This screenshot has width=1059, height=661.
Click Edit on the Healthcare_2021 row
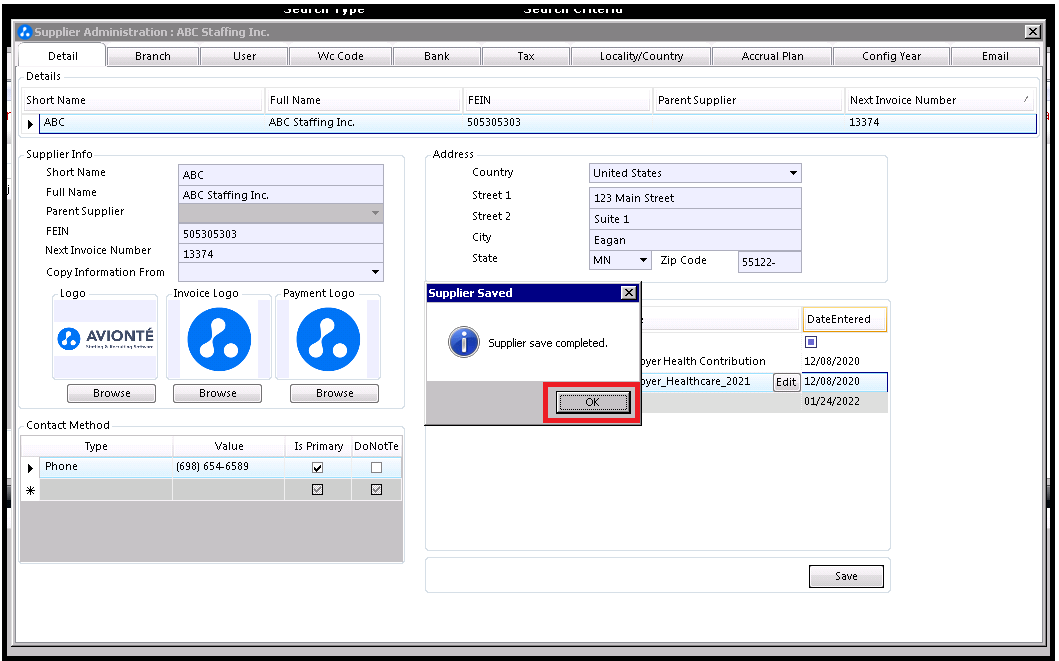(x=786, y=382)
